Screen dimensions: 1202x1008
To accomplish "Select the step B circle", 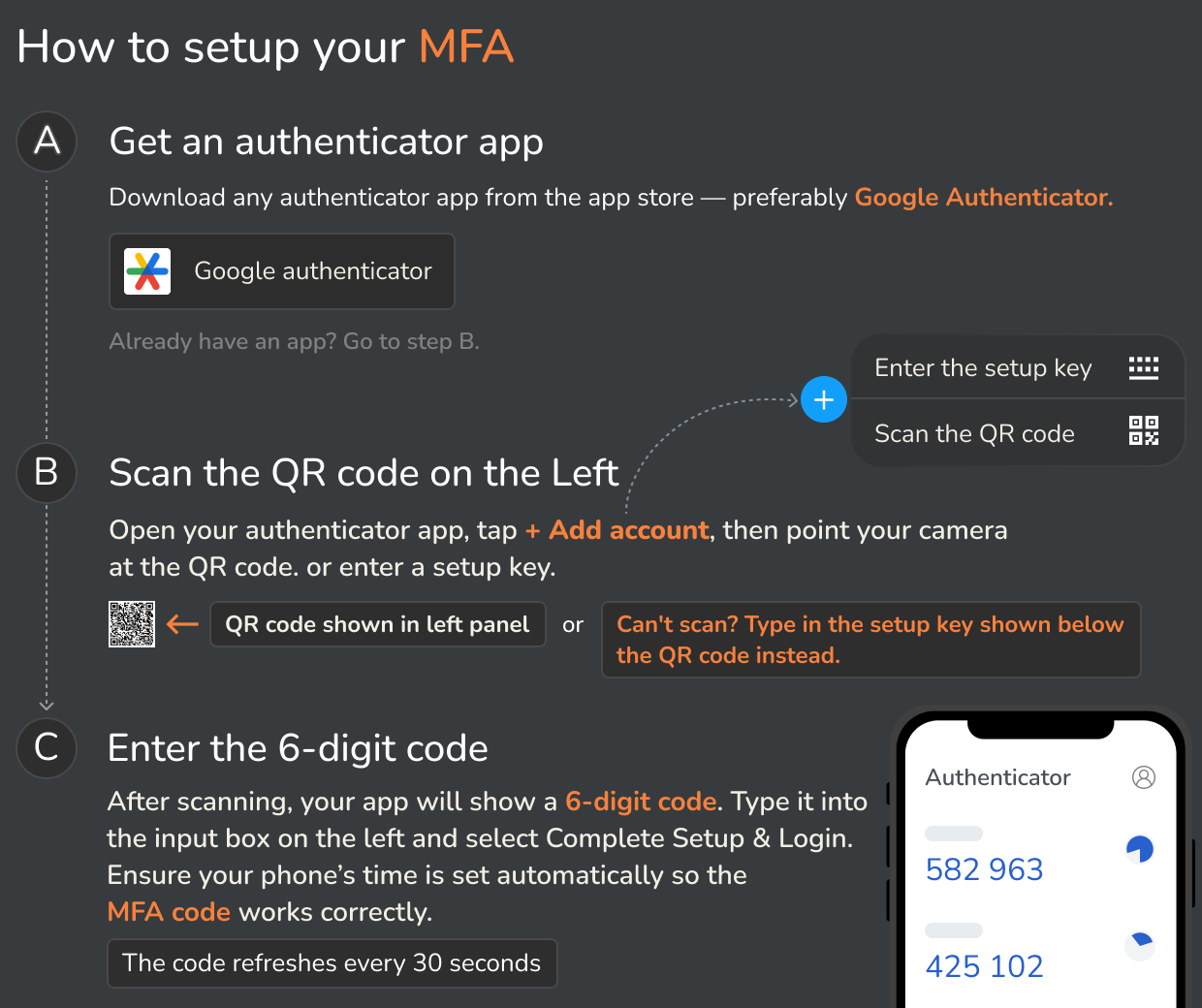I will coord(46,473).
